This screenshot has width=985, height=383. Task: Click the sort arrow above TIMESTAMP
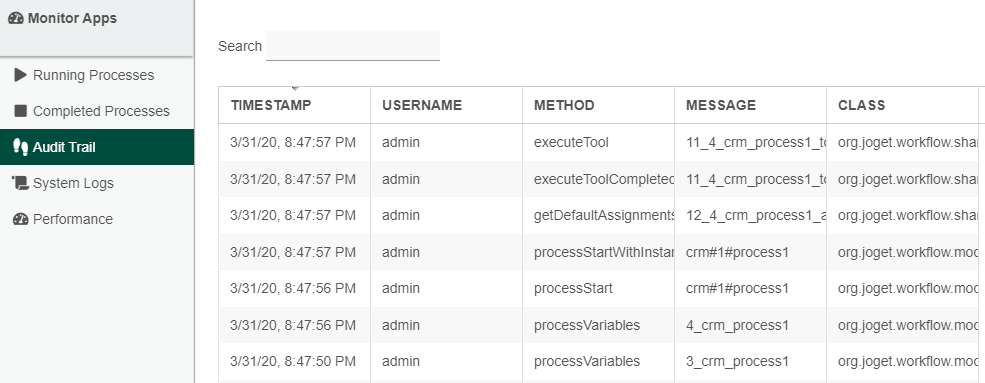295,89
